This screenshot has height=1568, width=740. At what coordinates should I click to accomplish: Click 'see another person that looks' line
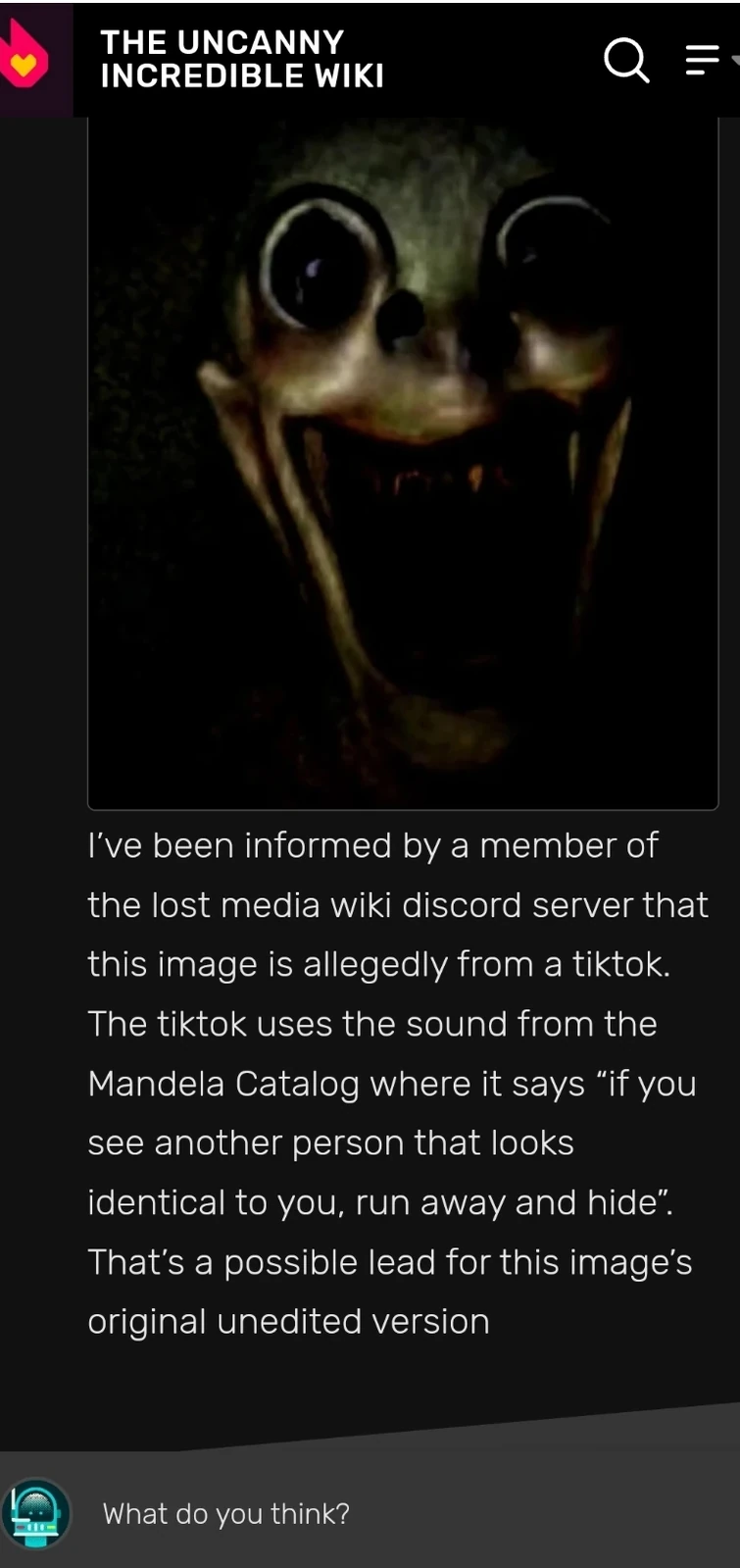coord(330,1143)
